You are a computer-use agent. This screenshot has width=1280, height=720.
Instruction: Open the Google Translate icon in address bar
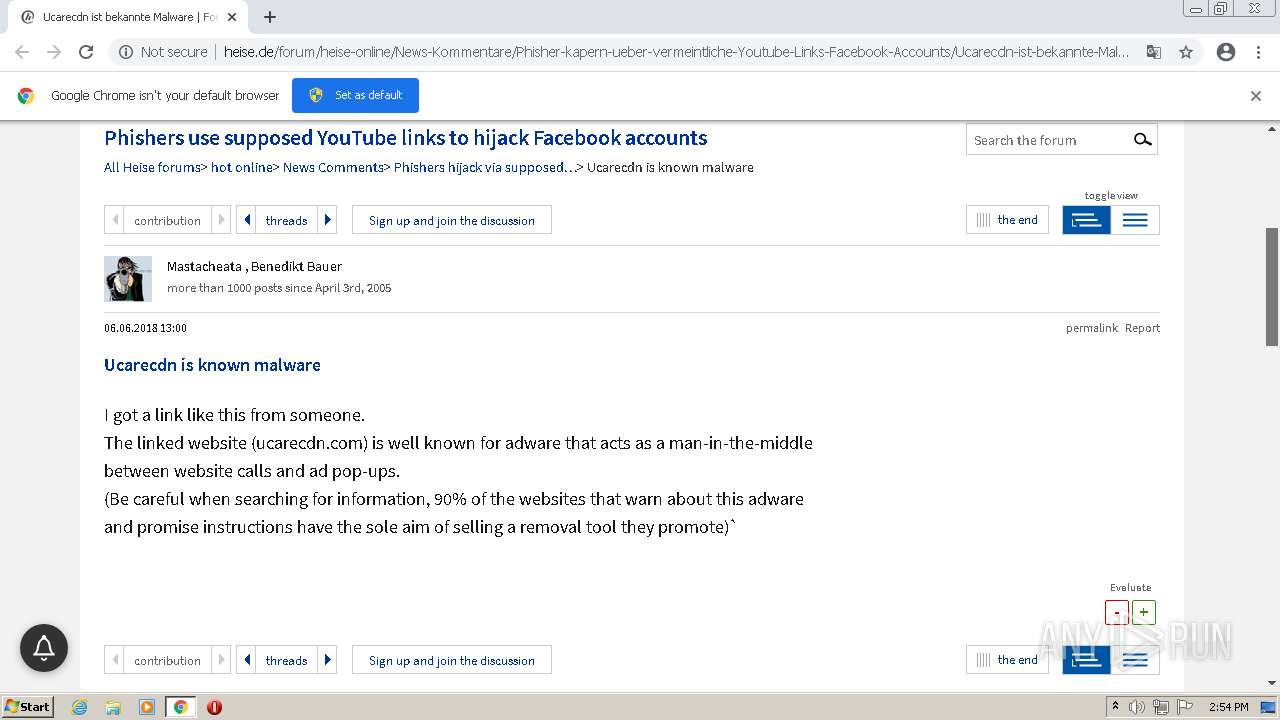[1154, 52]
